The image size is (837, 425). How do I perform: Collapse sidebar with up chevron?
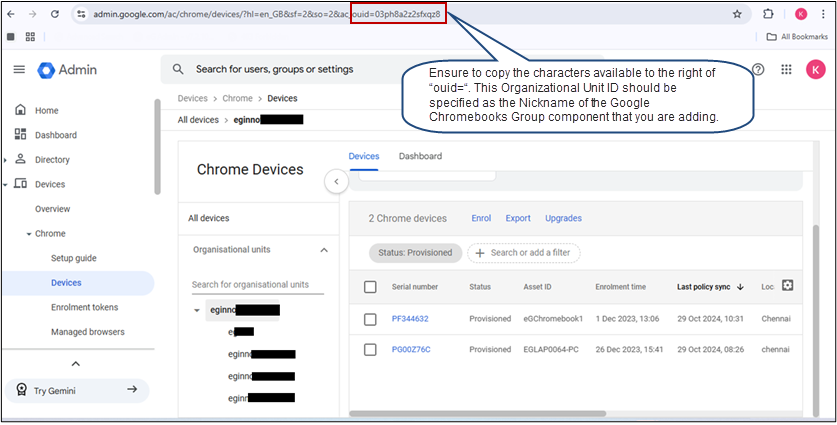(x=76, y=364)
